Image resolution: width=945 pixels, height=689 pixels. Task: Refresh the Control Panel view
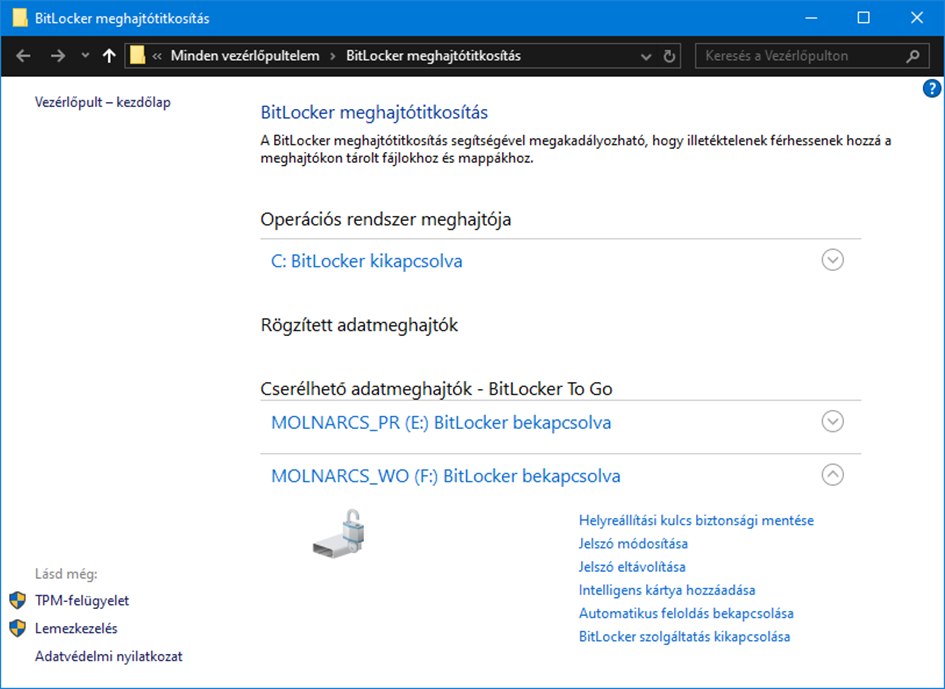click(x=669, y=56)
